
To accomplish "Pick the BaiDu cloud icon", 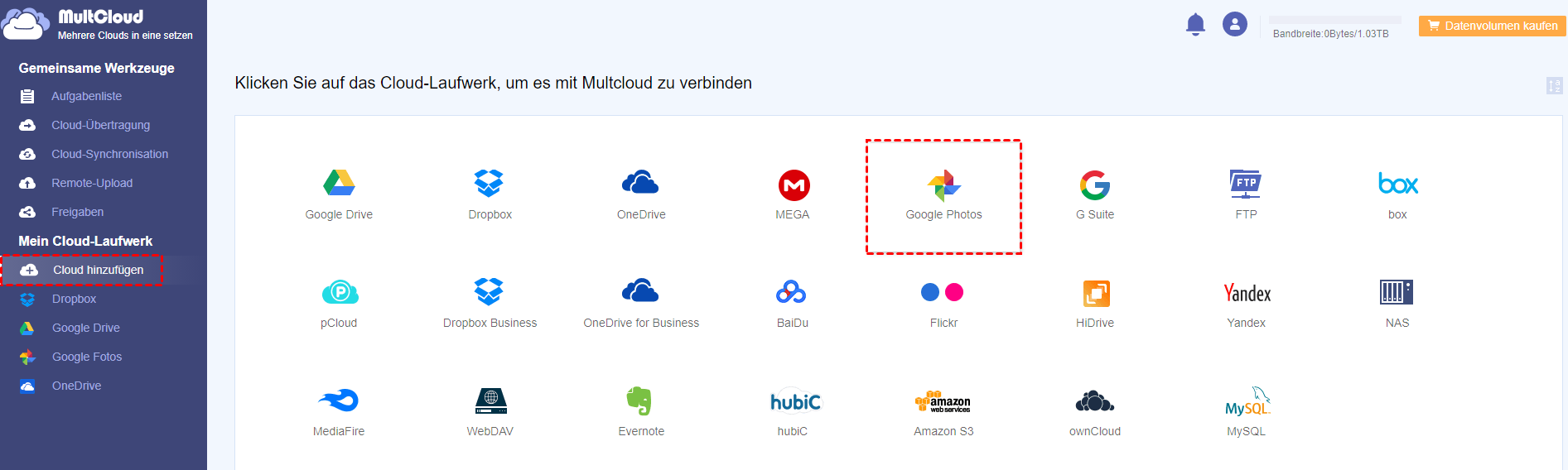I will (x=791, y=291).
